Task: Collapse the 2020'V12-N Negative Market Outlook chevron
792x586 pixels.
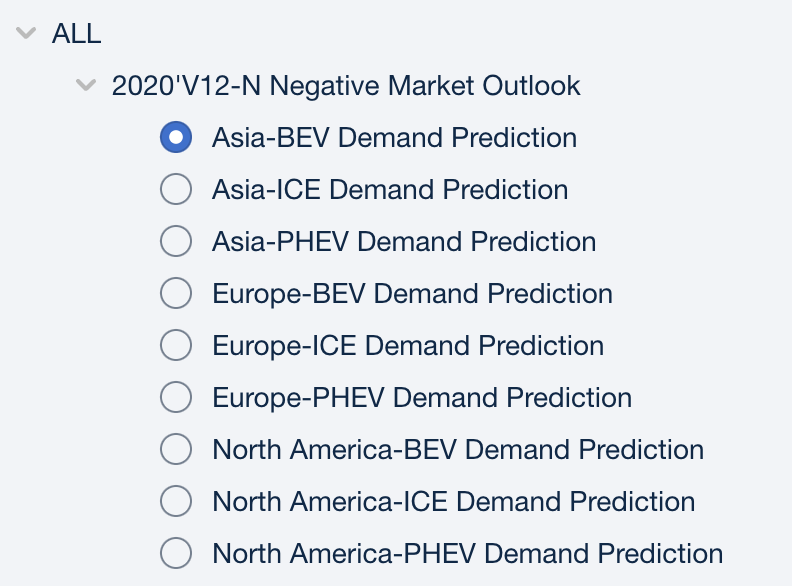Action: (x=86, y=86)
